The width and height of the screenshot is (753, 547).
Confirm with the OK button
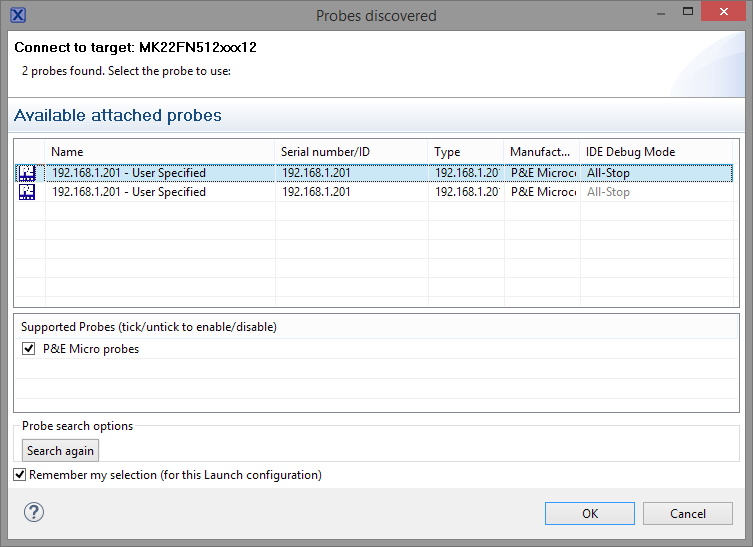pos(590,514)
